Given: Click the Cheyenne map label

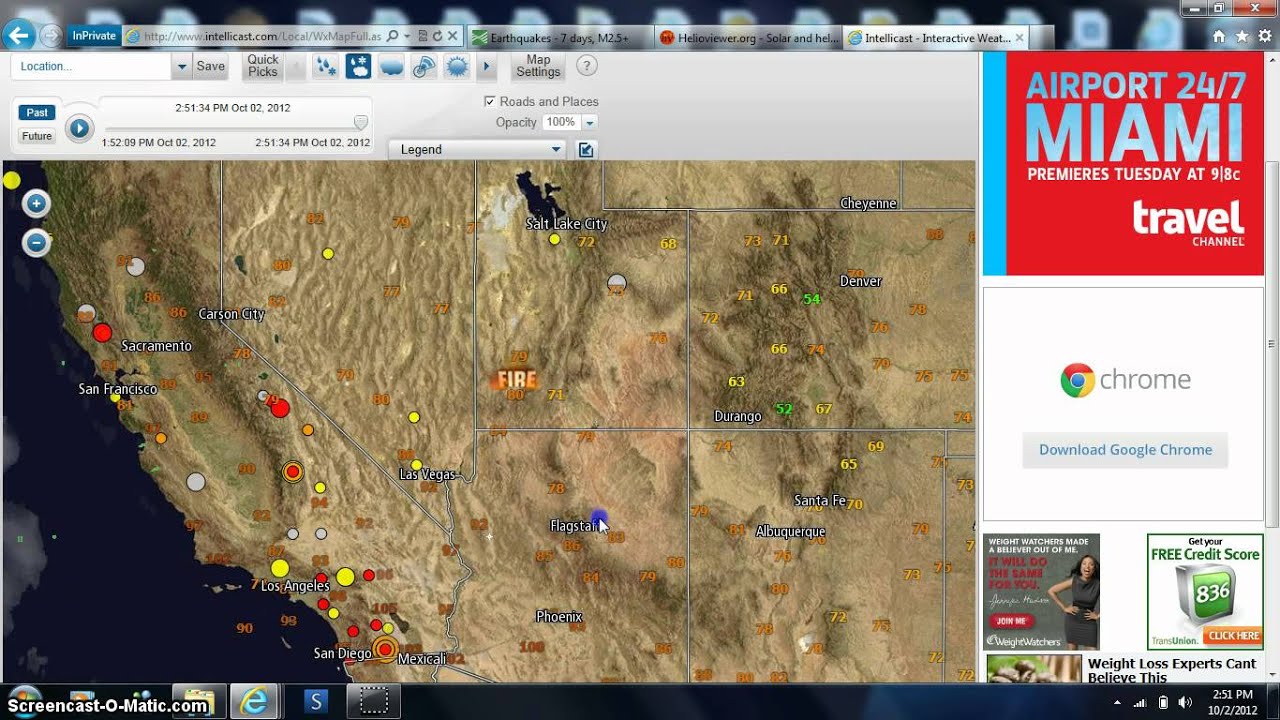Looking at the screenshot, I should point(868,203).
